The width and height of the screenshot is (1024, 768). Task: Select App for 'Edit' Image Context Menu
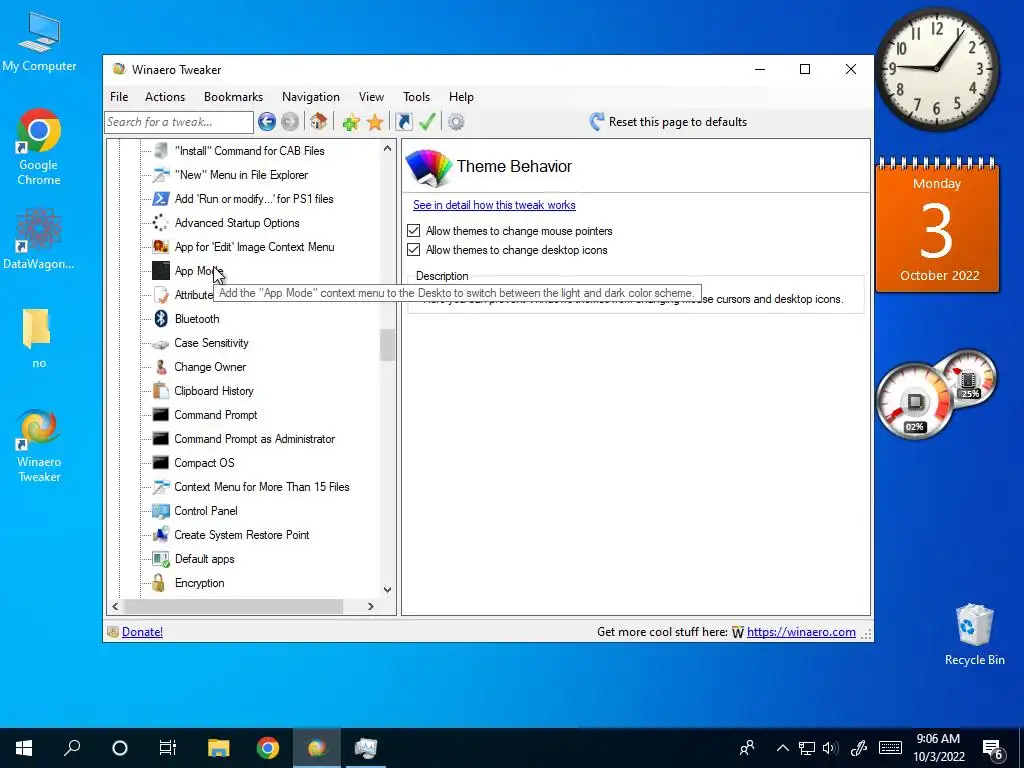254,247
